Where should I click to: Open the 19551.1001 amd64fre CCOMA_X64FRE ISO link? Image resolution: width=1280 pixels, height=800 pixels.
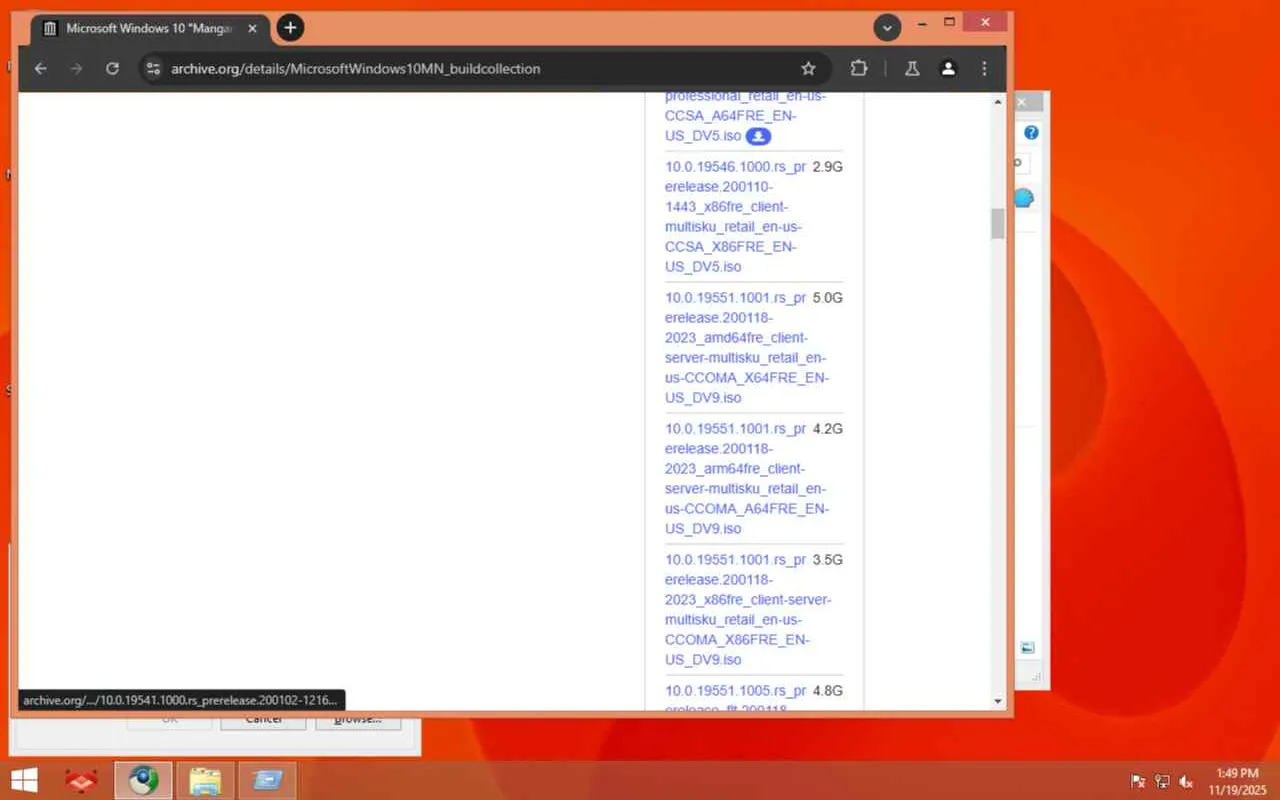(x=747, y=348)
